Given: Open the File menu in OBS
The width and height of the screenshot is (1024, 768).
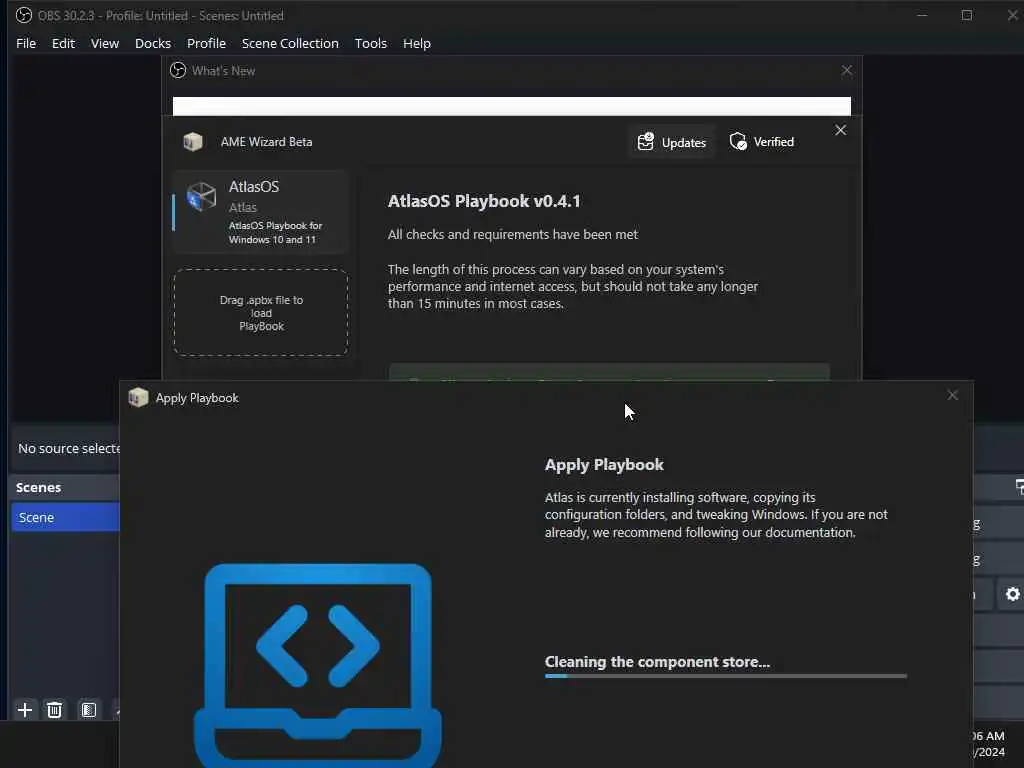Looking at the screenshot, I should pos(26,43).
